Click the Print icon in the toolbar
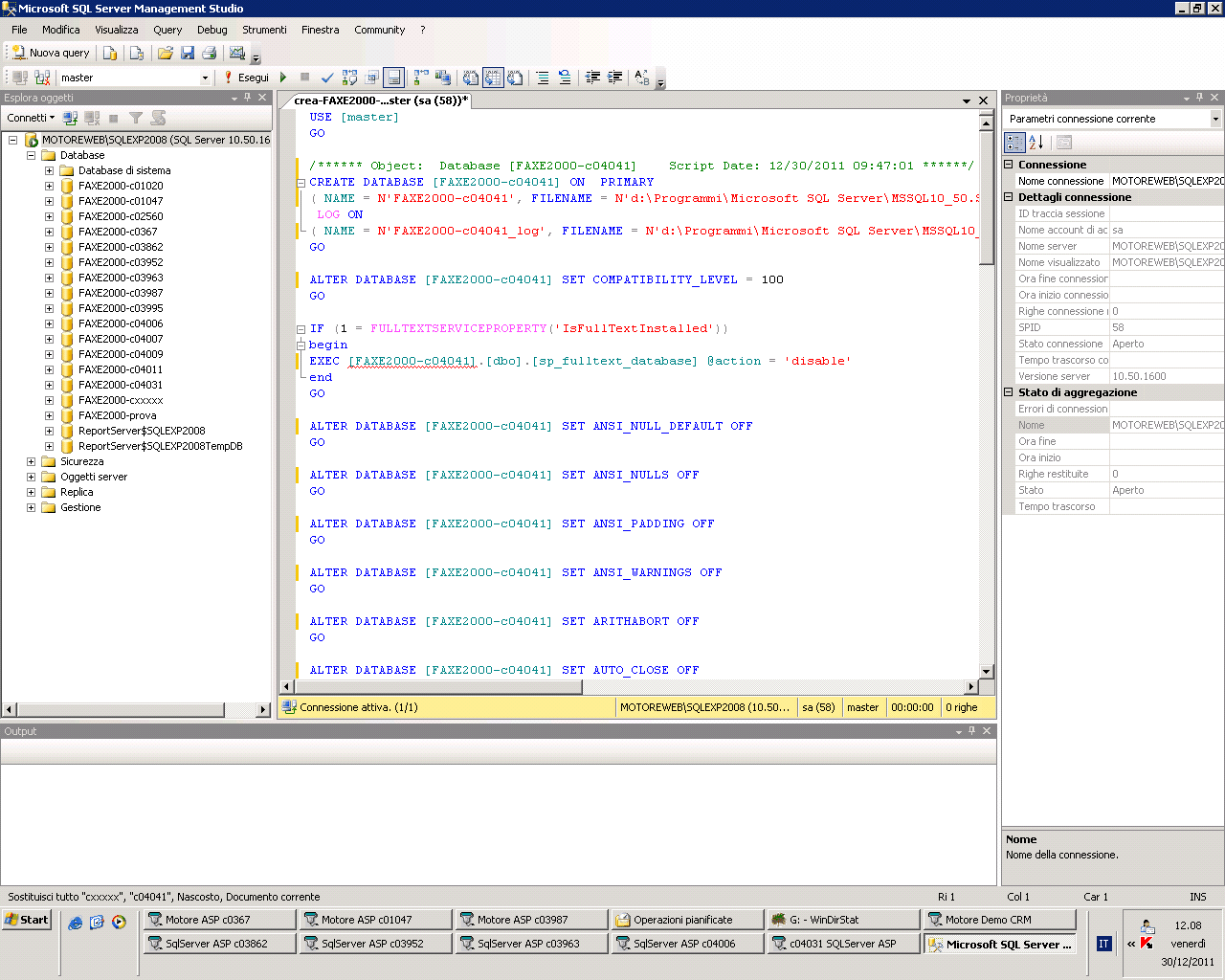The width and height of the screenshot is (1225, 980). tap(209, 53)
